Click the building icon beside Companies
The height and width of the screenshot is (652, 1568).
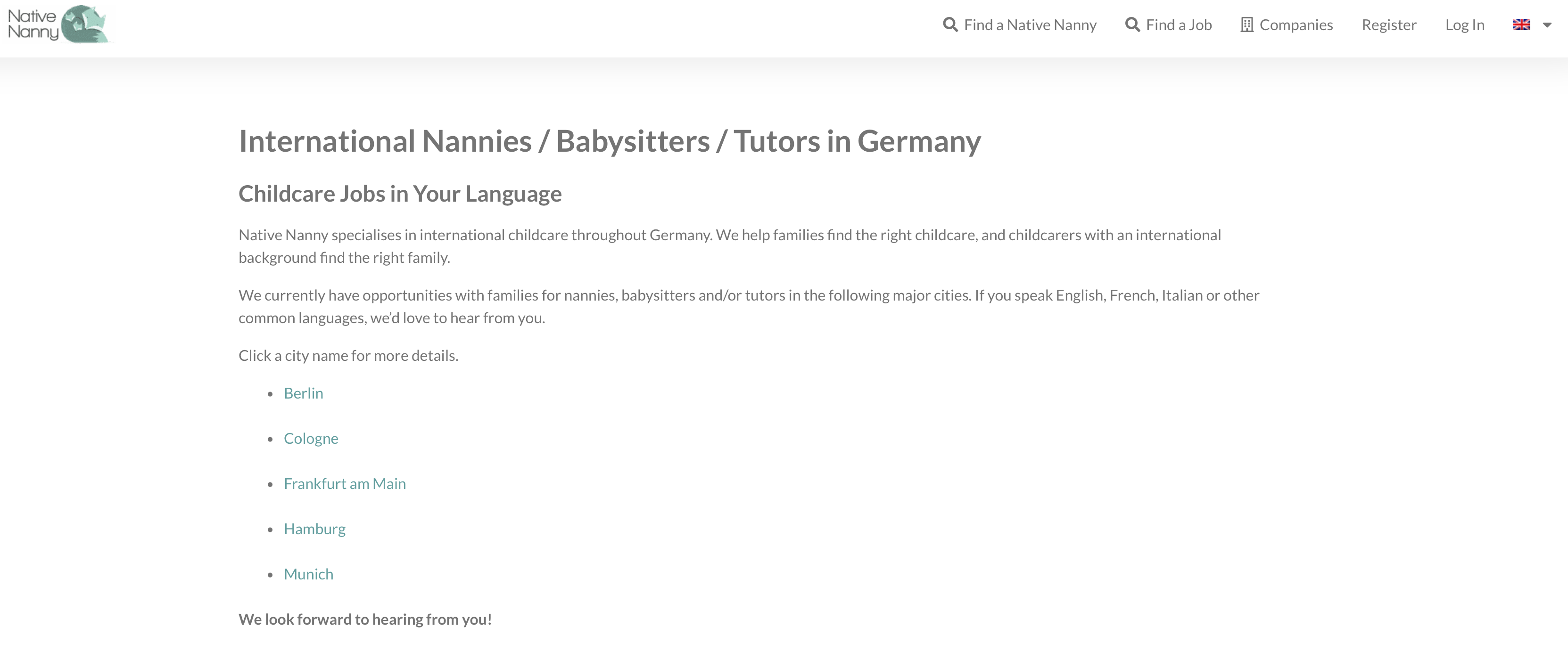1246,25
